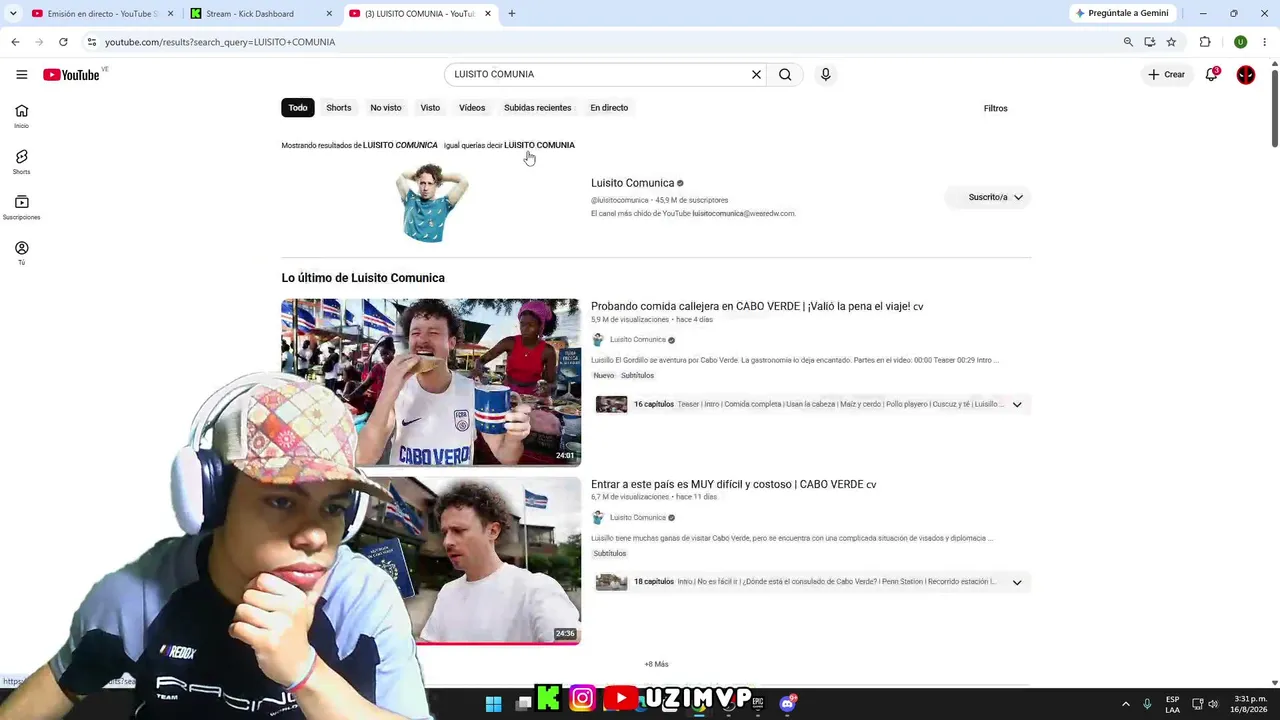Select the No visto filter chip
This screenshot has width=1280, height=720.
point(386,108)
